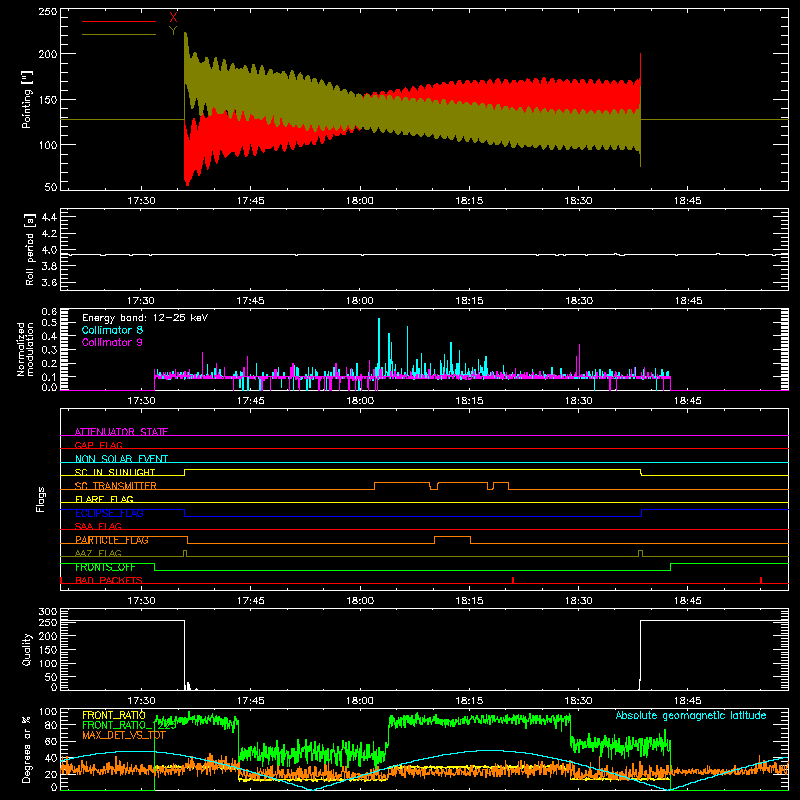Image resolution: width=800 pixels, height=800 pixels.
Task: Click the '3.6' tick on Roll period axis
Action: pos(49,282)
